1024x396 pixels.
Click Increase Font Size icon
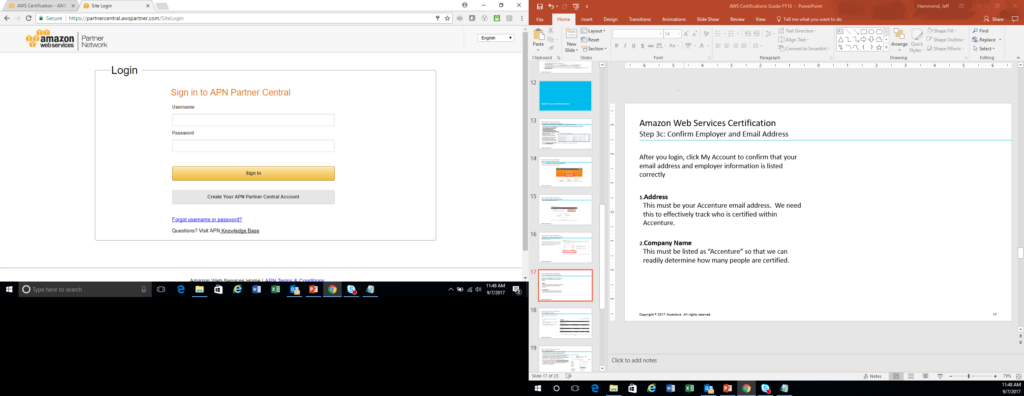(x=687, y=33)
